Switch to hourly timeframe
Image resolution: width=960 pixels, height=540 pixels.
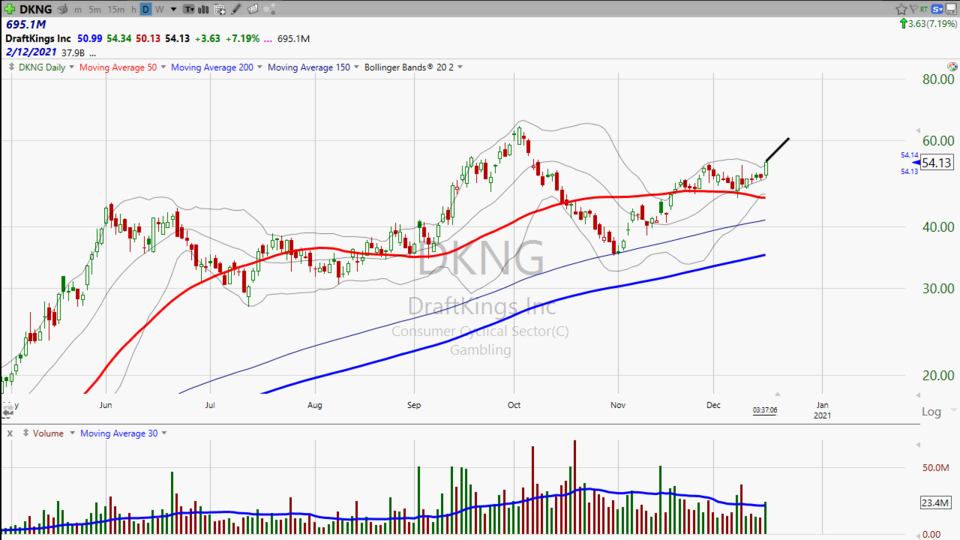[x=133, y=10]
